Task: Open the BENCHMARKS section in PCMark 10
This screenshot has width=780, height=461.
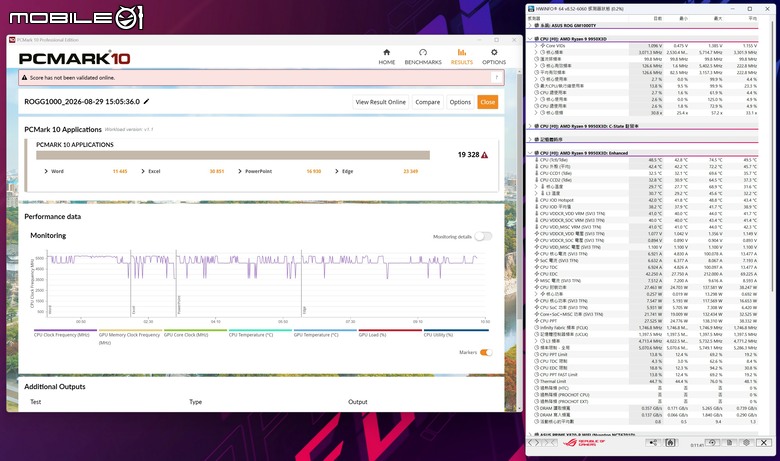Action: [x=423, y=57]
